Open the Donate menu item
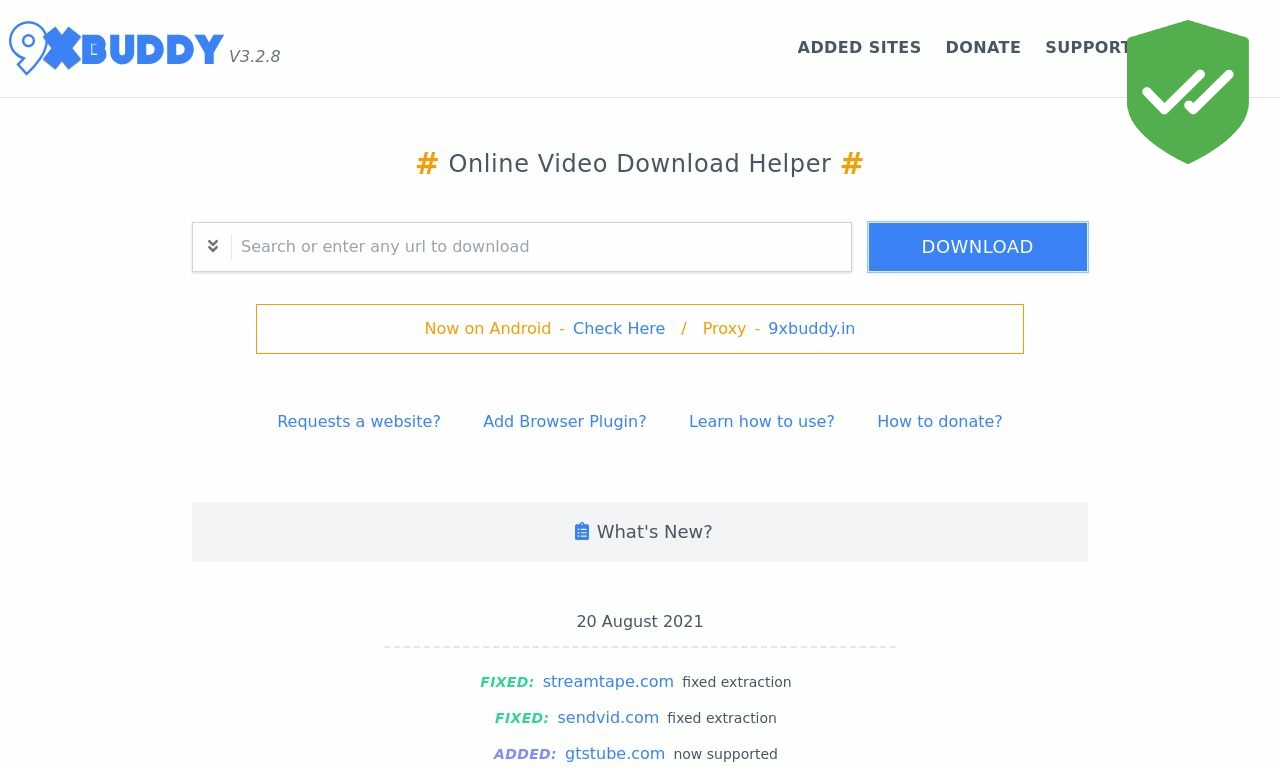The height and width of the screenshot is (768, 1280). (983, 47)
